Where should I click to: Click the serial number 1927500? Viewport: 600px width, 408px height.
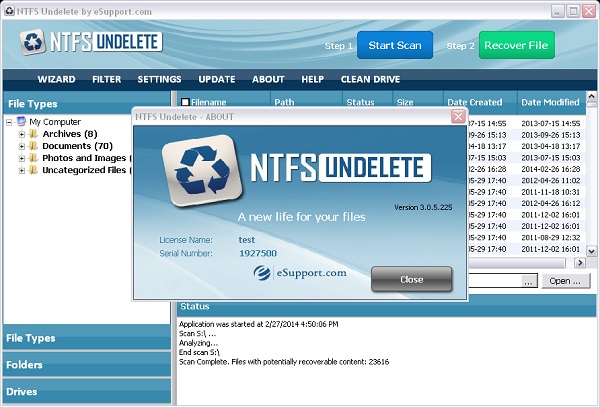point(258,253)
